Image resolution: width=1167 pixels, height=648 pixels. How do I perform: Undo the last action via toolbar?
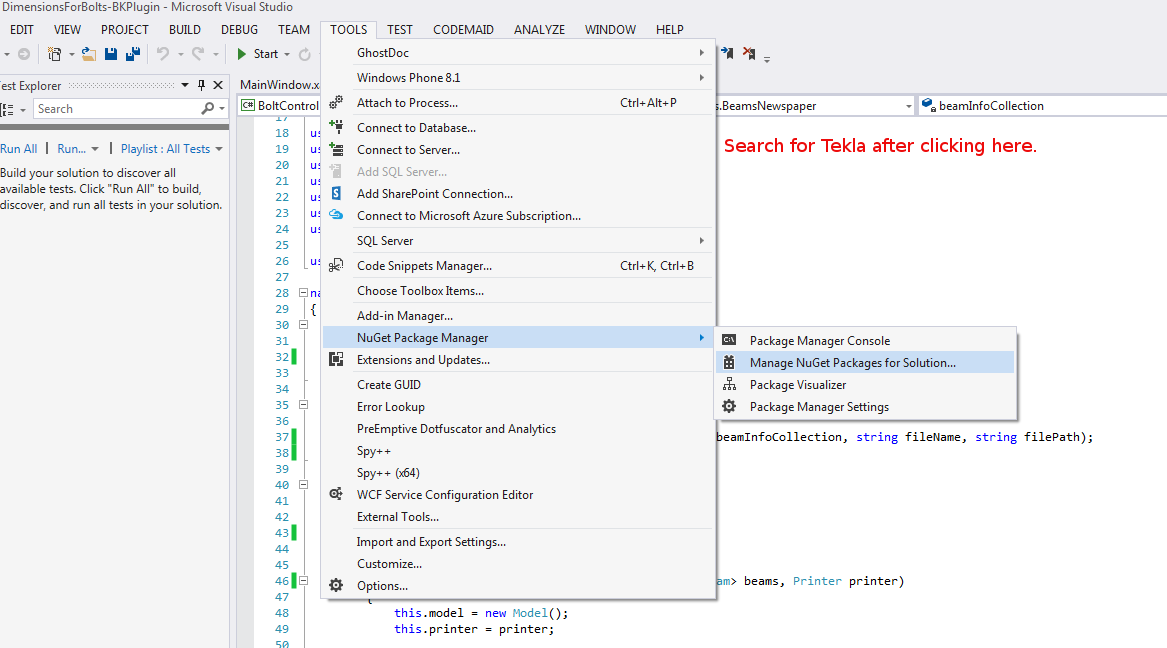tap(162, 54)
